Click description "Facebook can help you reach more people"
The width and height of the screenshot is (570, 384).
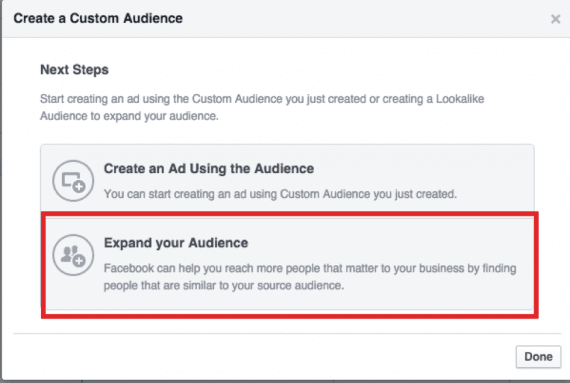[x=212, y=268]
